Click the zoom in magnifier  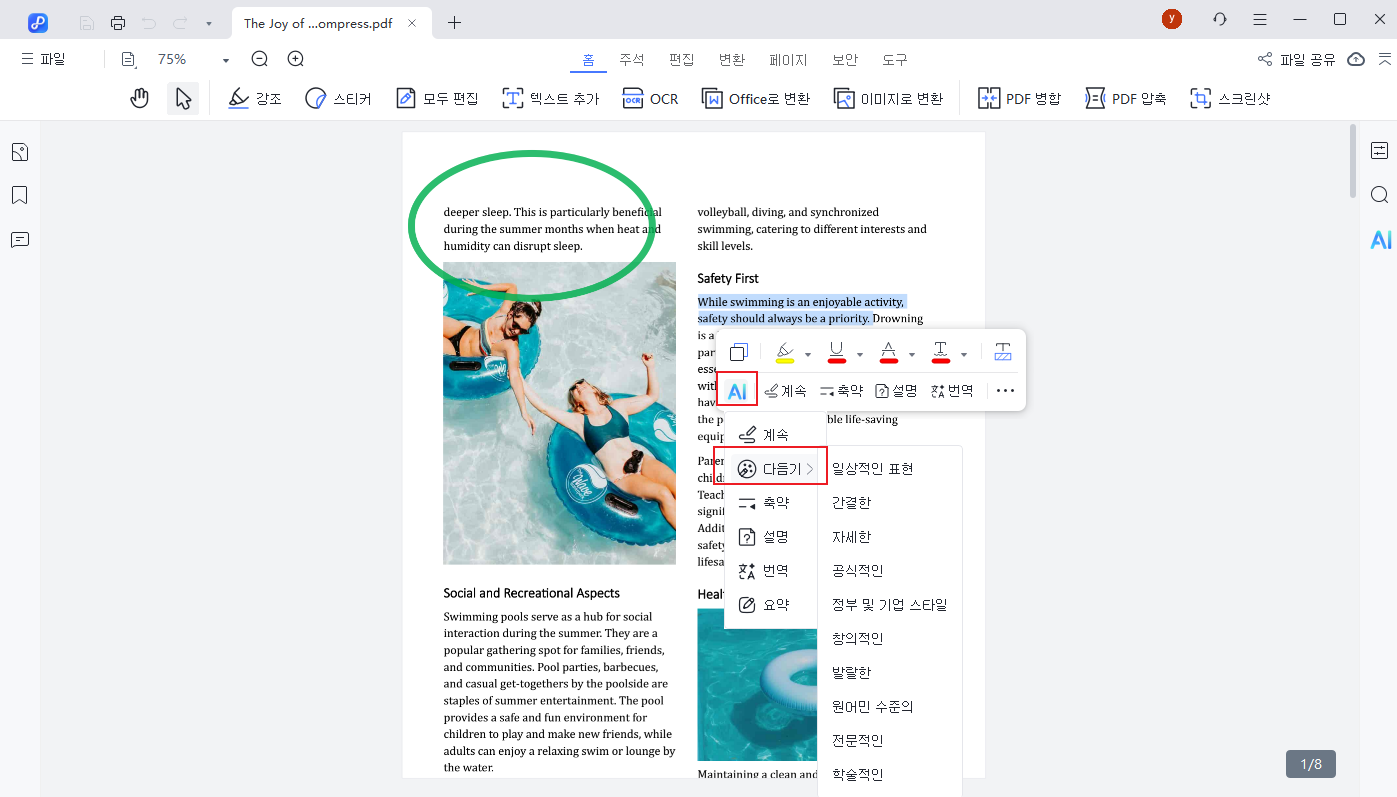tap(296, 59)
